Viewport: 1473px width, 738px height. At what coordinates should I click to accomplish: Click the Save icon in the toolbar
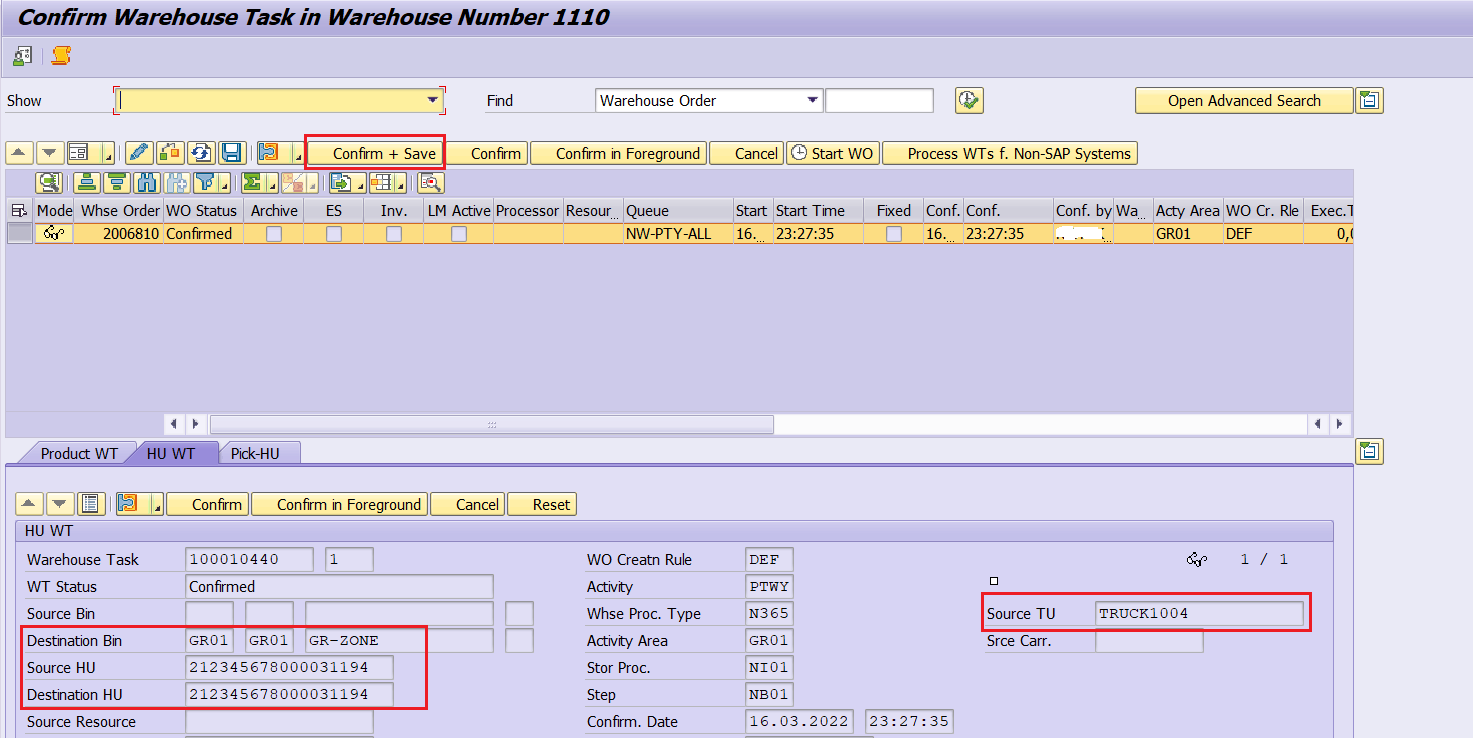[x=230, y=152]
